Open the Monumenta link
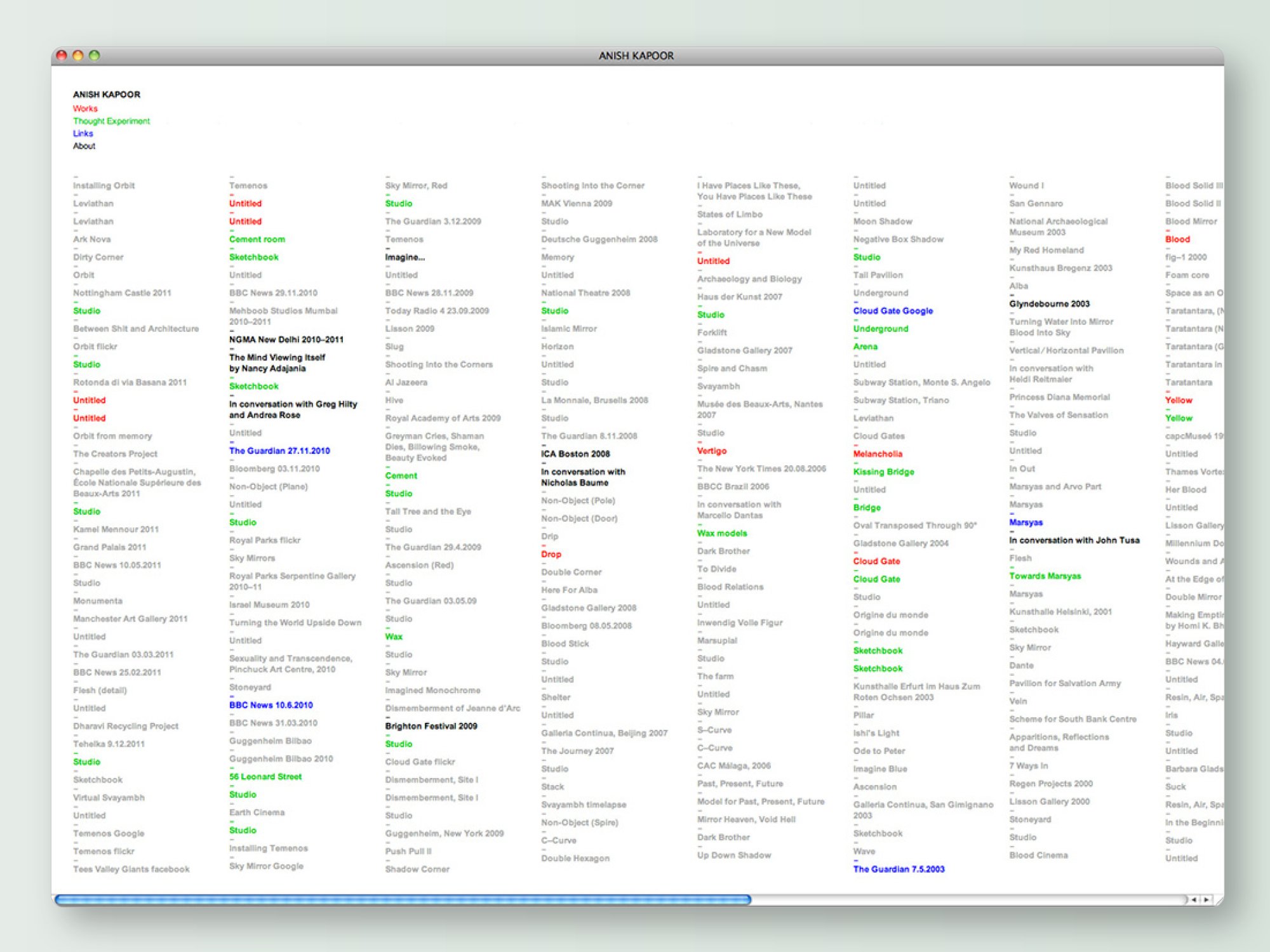This screenshot has height=952, width=1270. [x=97, y=601]
